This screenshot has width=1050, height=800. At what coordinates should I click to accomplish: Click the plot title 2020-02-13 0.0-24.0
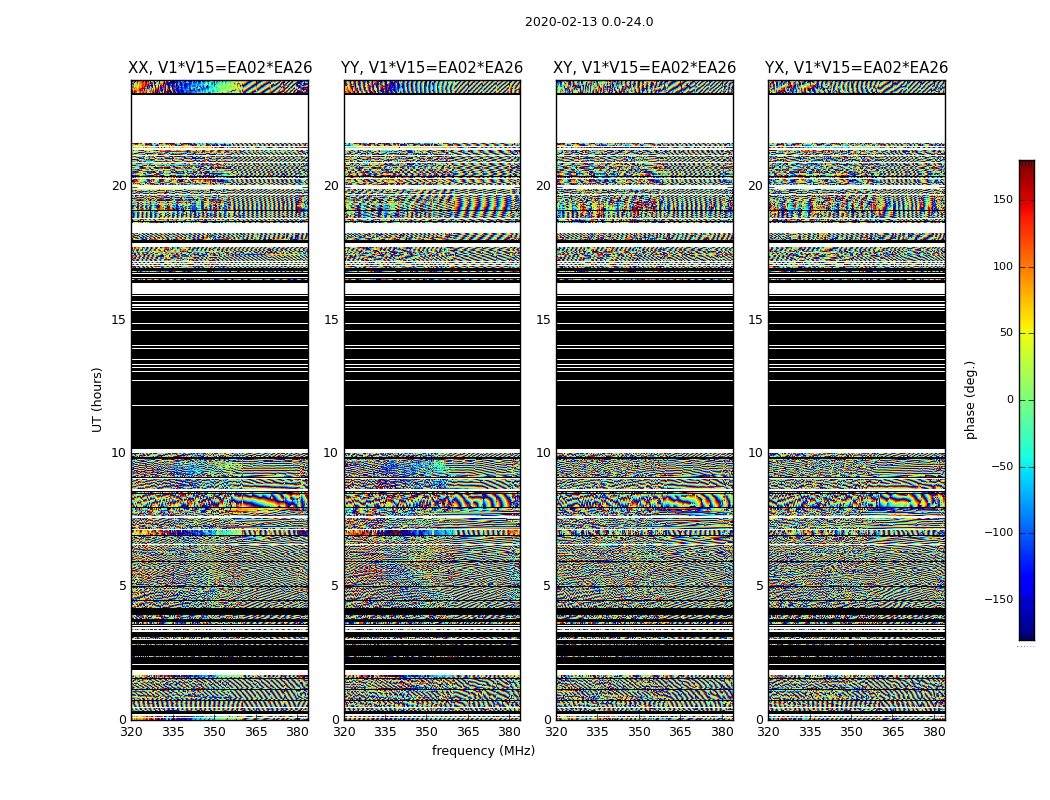tap(589, 21)
